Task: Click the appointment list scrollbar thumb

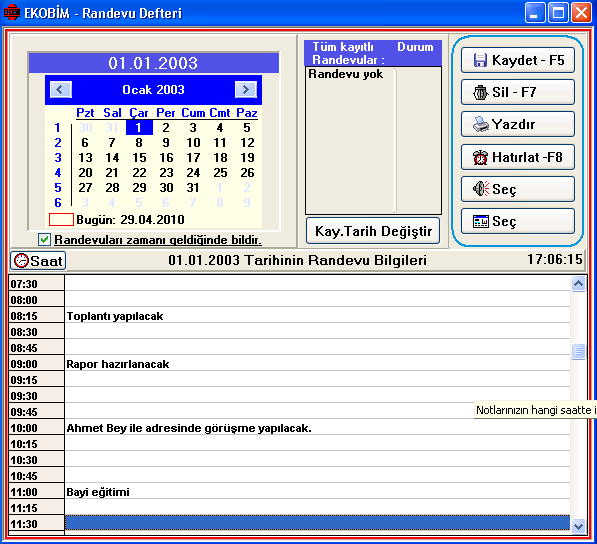Action: coord(578,351)
